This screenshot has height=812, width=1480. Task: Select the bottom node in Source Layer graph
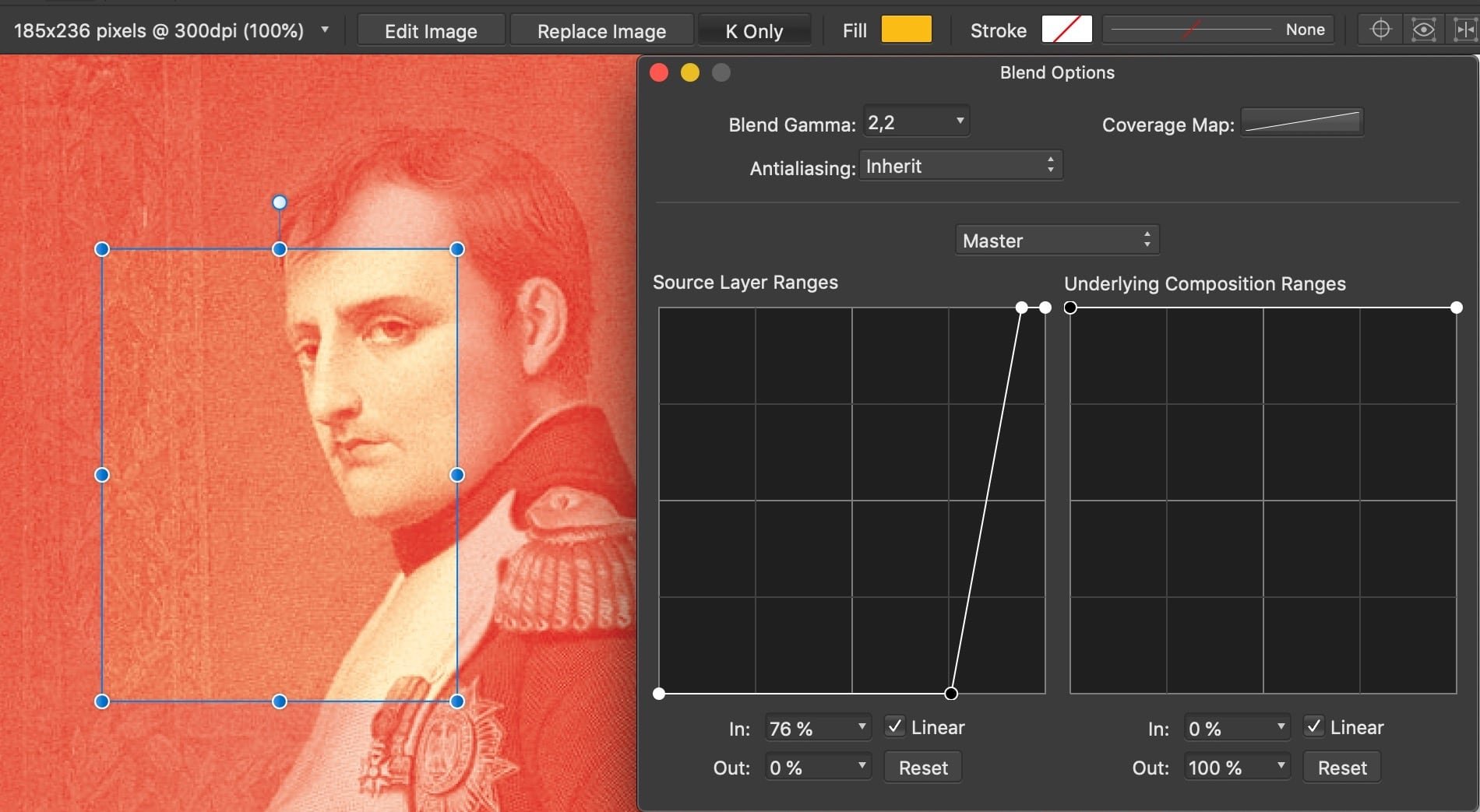pos(951,693)
